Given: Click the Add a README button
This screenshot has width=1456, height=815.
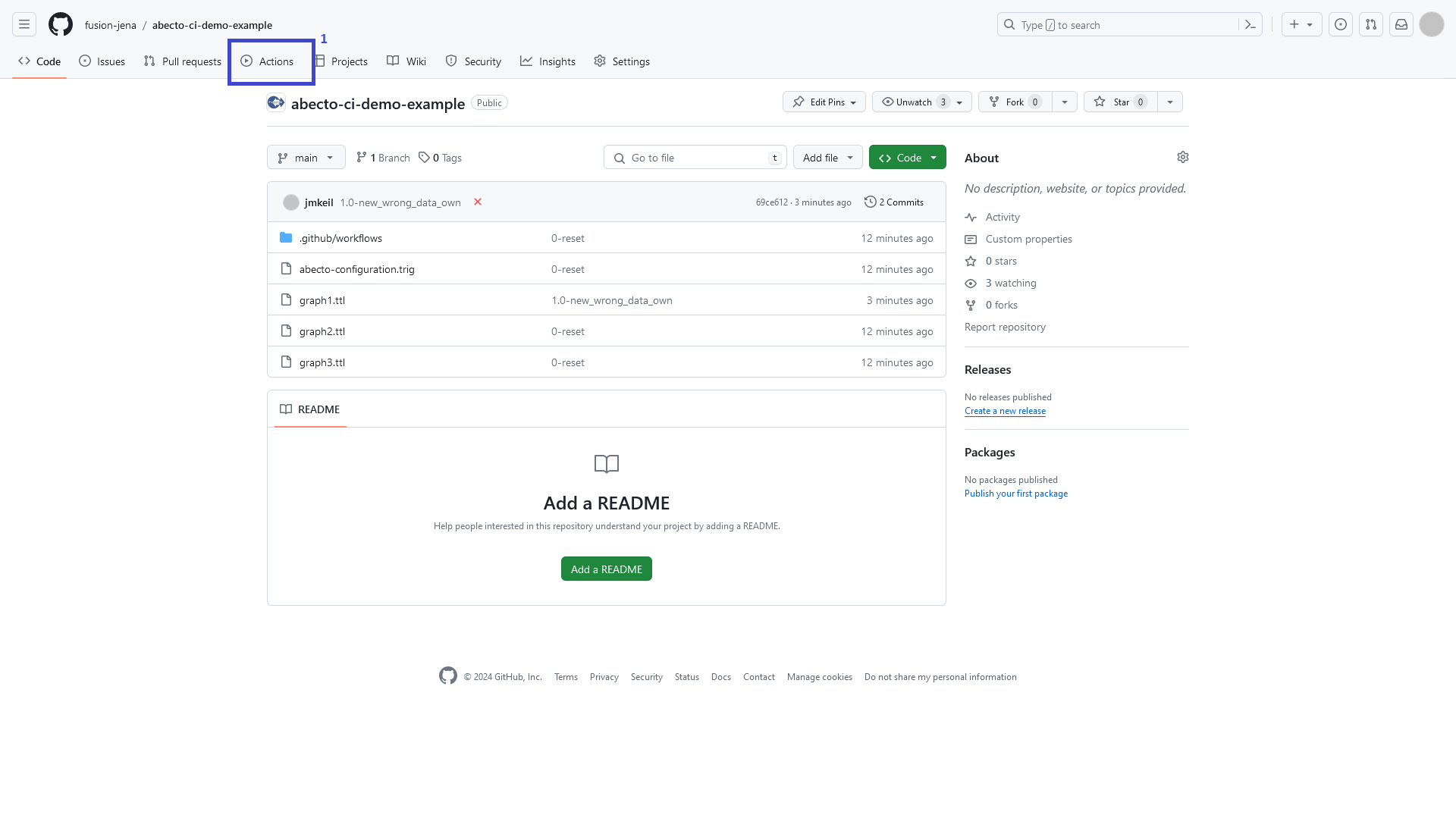Looking at the screenshot, I should coord(607,569).
